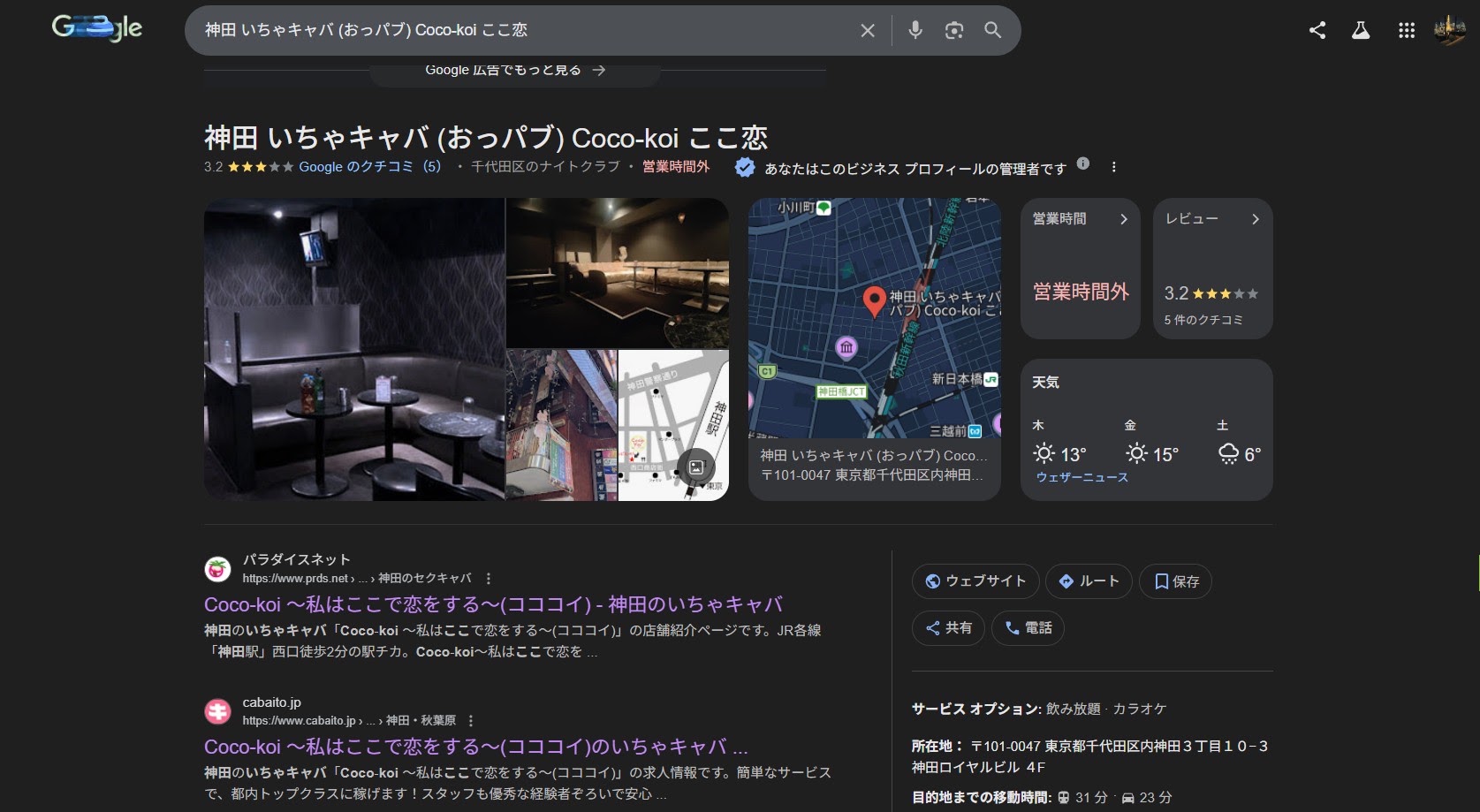Image resolution: width=1480 pixels, height=812 pixels.
Task: Call the business with 電話 button
Action: coord(1028,628)
